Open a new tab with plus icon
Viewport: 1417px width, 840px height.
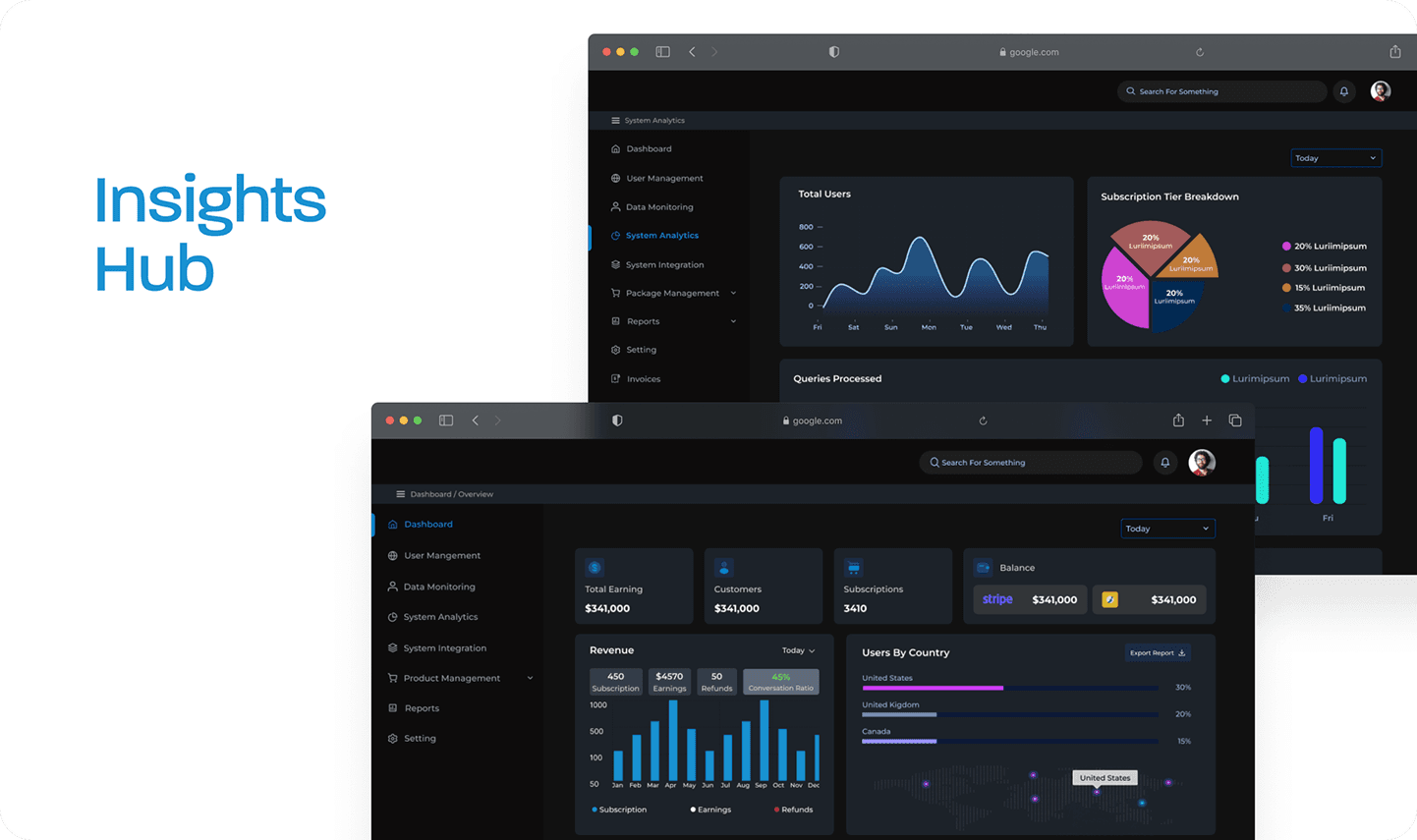click(1207, 420)
